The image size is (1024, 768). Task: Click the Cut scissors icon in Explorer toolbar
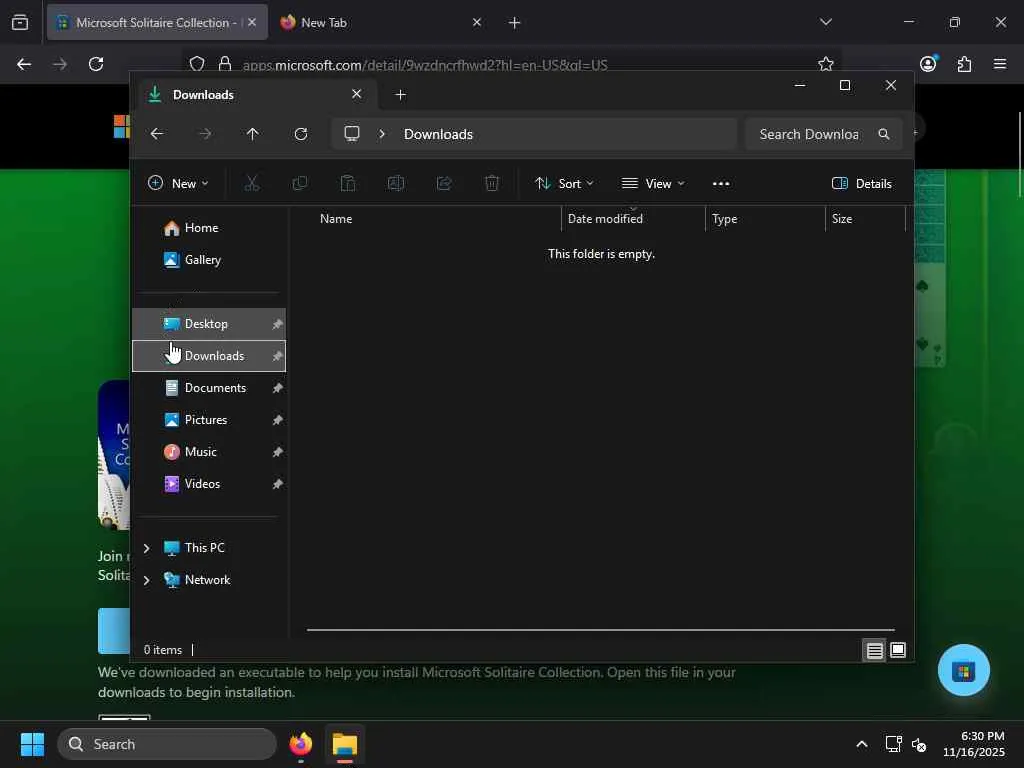click(251, 184)
